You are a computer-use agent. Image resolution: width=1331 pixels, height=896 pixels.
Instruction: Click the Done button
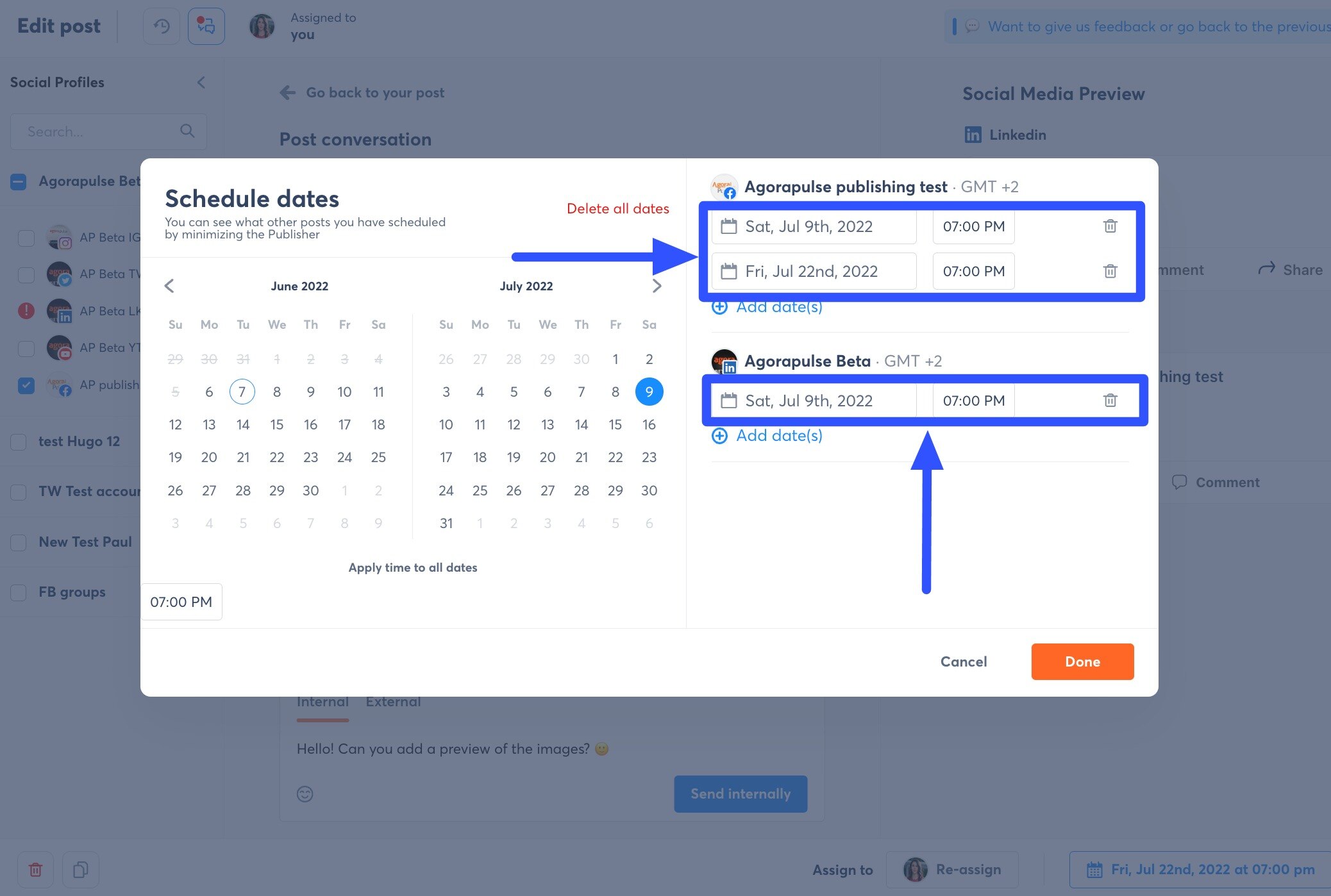[1082, 661]
